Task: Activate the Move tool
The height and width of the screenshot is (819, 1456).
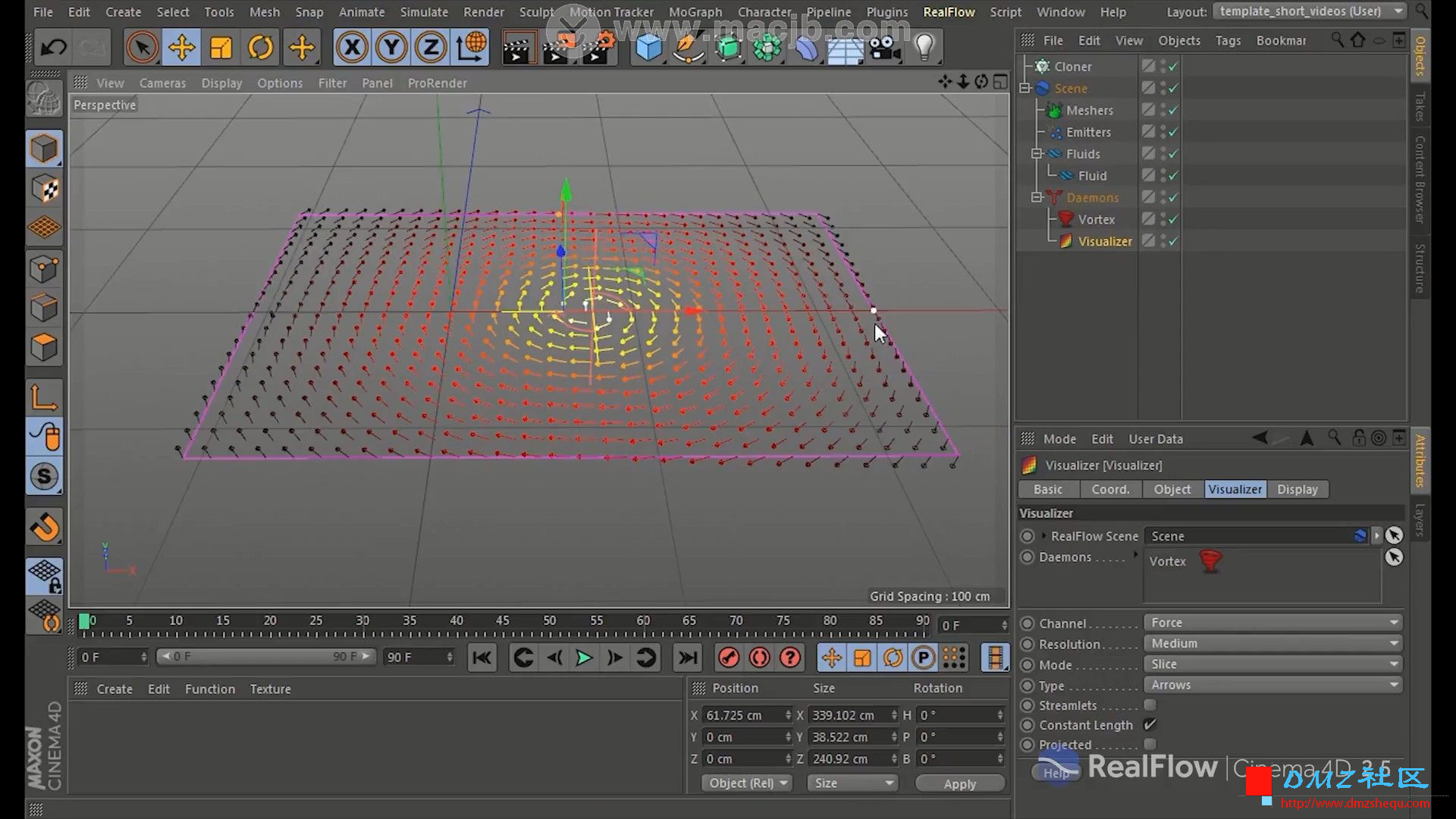Action: (x=181, y=48)
